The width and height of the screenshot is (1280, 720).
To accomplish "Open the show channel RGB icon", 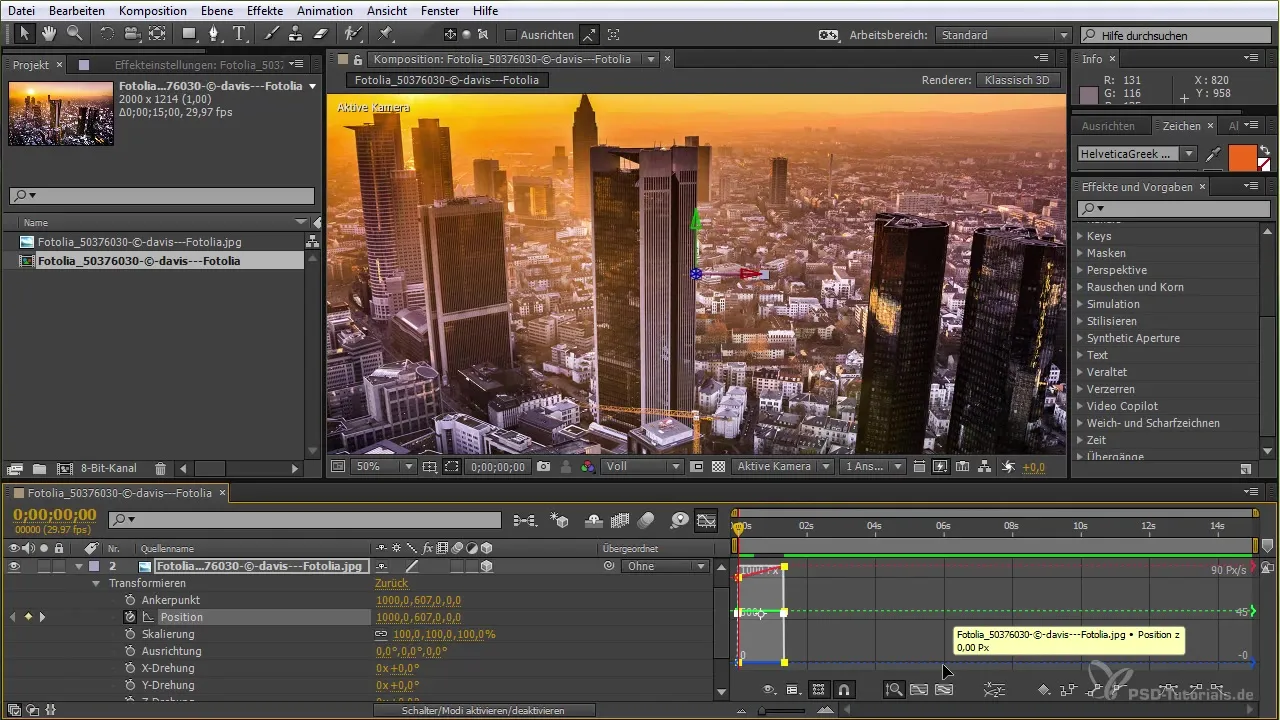I will (x=588, y=467).
